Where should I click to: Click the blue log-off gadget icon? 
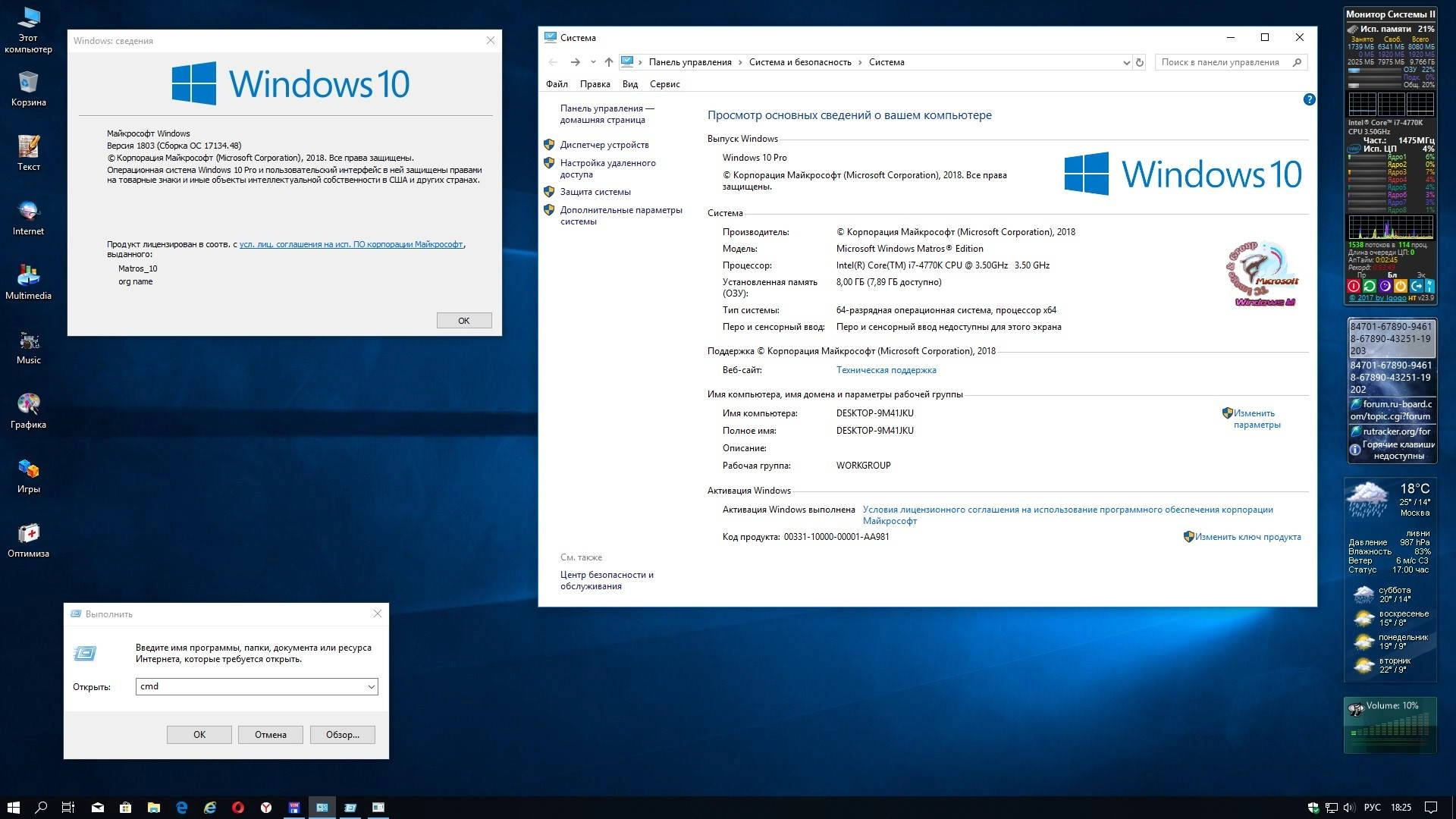pos(1417,286)
